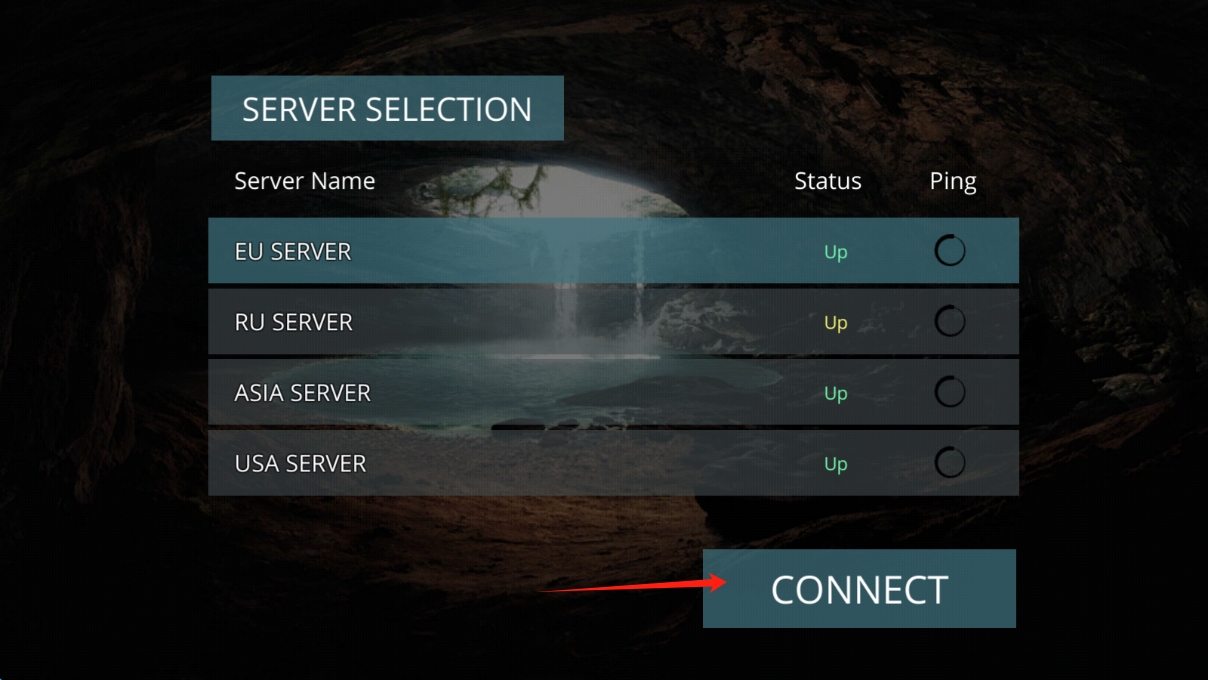Click the Up status of ASIA SERVER

click(836, 394)
